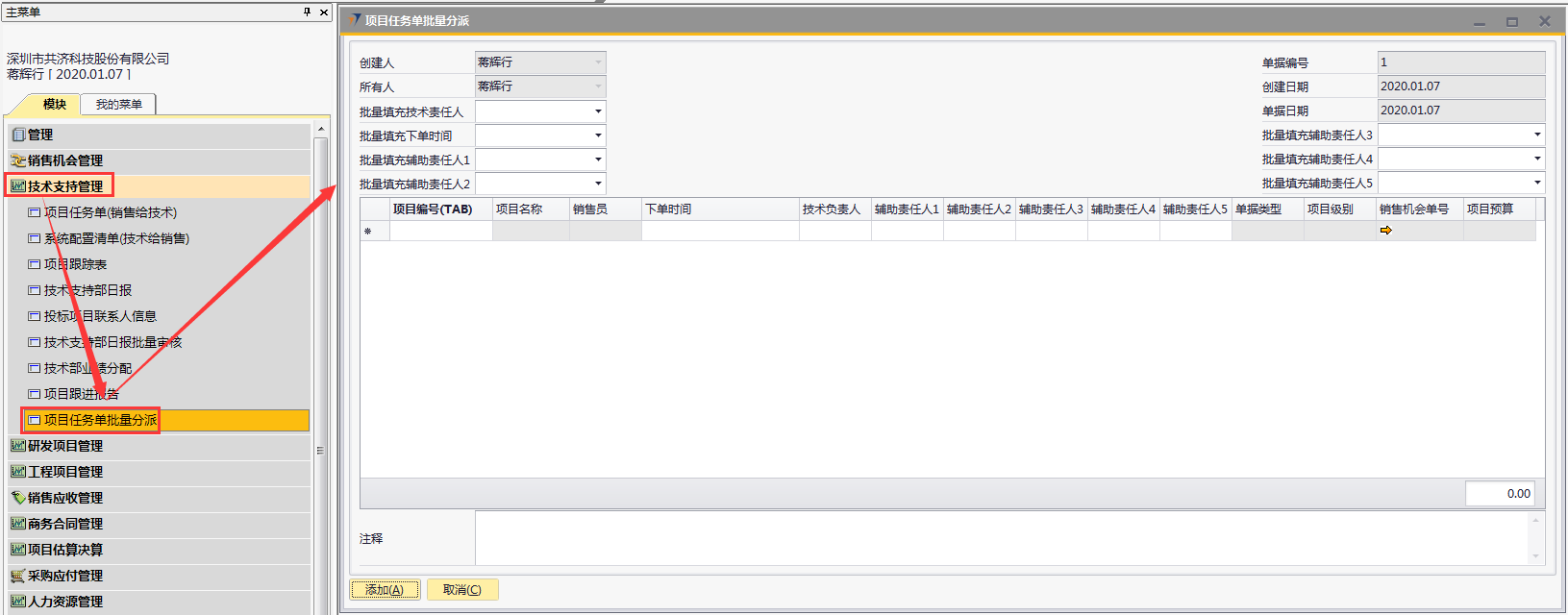Click the 添加(A) button
The image size is (1568, 615).
click(x=385, y=590)
